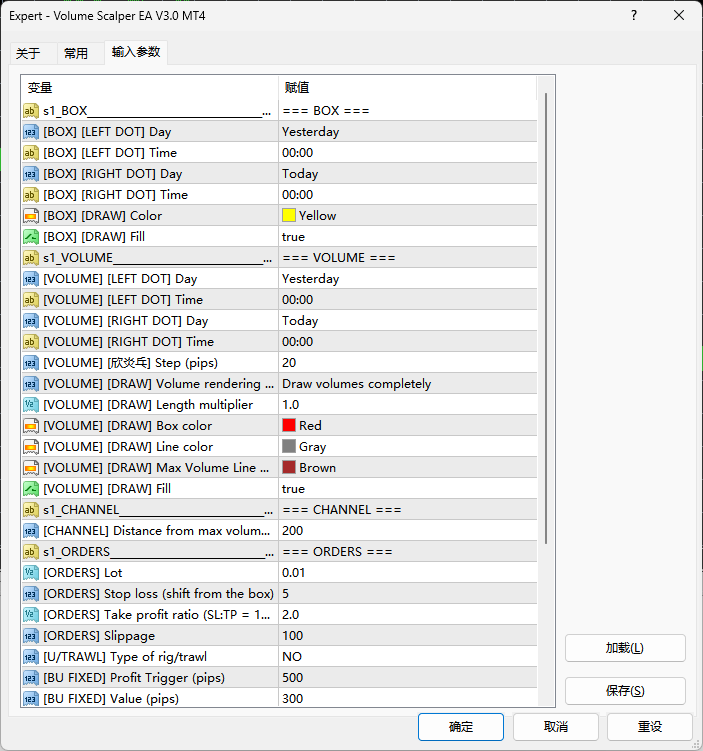The image size is (703, 751).
Task: Click the Brown swatch for Max Volume Line
Action: 289,467
